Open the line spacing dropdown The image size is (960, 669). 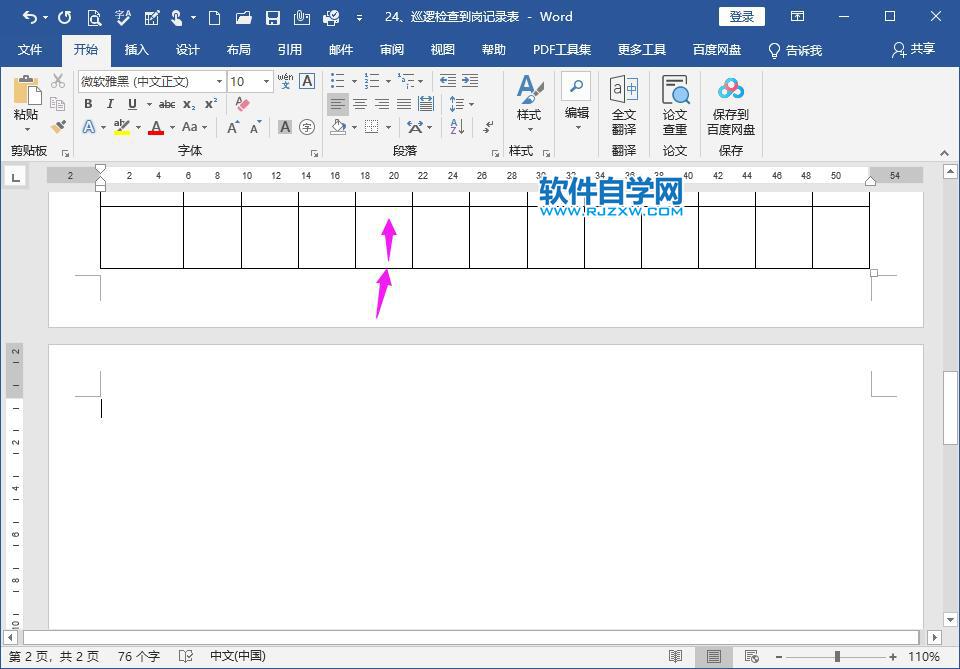(x=471, y=104)
